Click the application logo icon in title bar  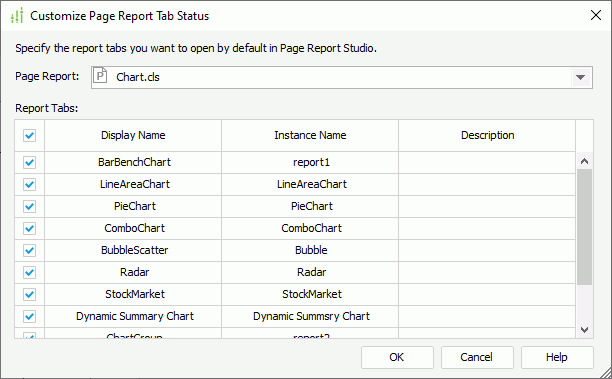tap(17, 16)
